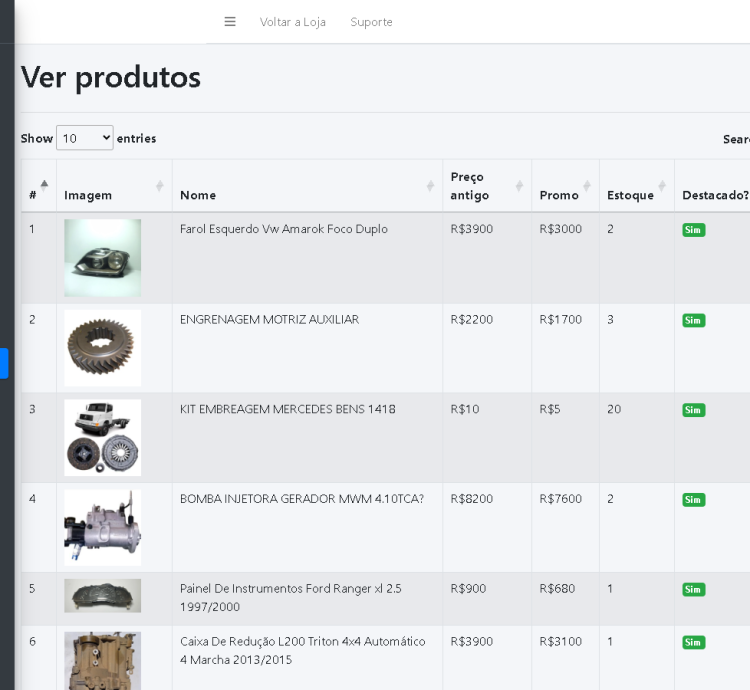
Task: Open the Voltar a Loja link
Action: (293, 22)
